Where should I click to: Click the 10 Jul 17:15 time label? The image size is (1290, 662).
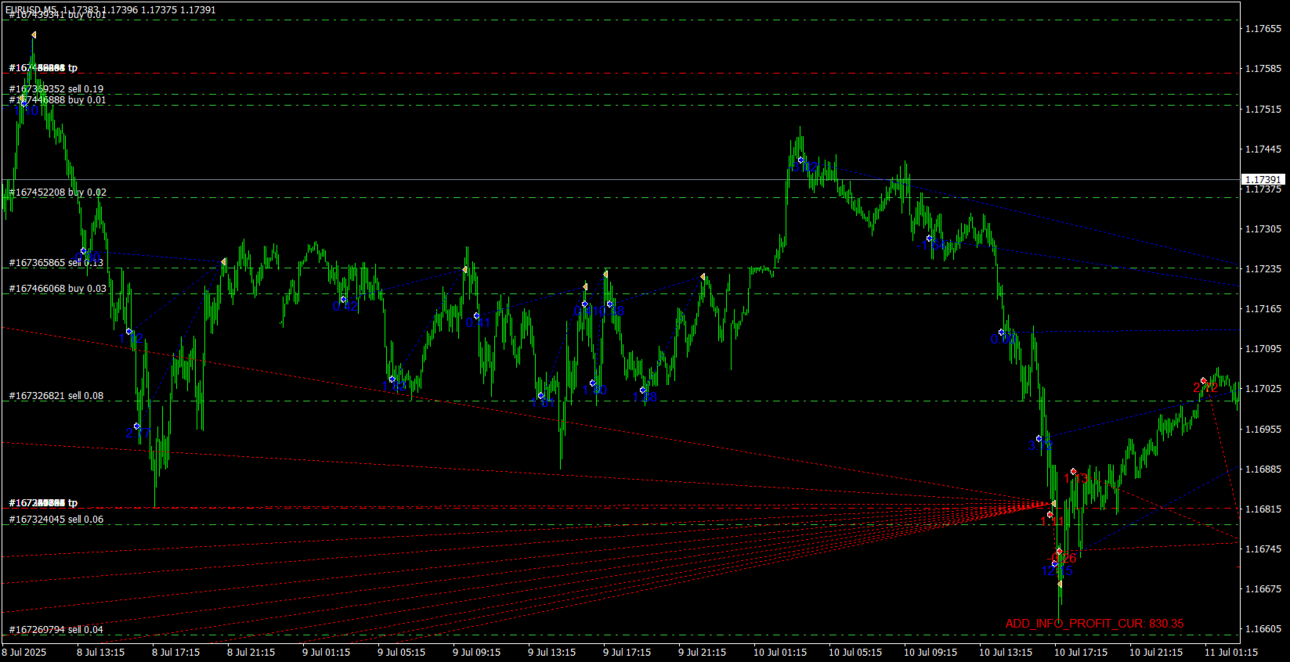1079,652
